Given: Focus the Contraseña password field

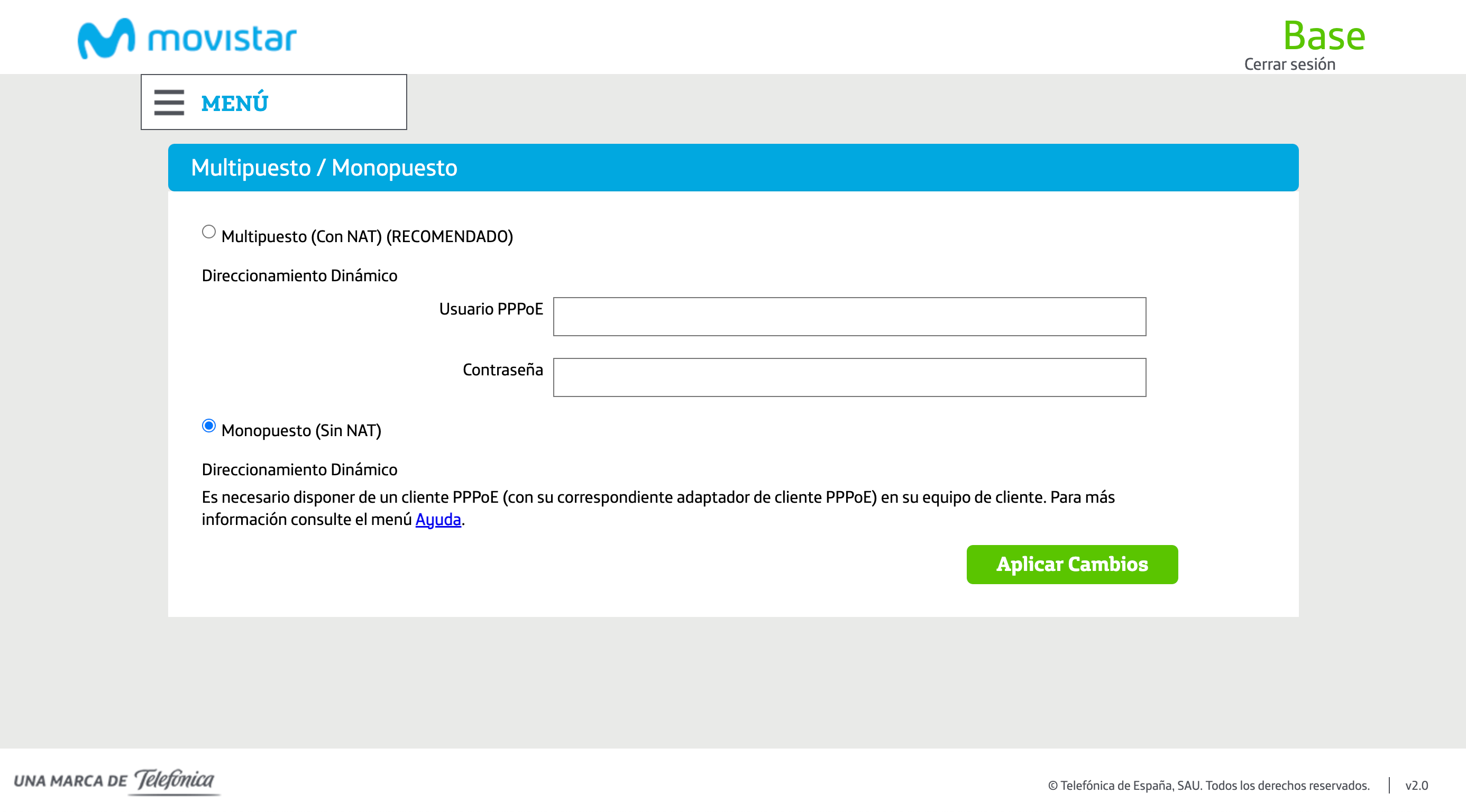Looking at the screenshot, I should (849, 378).
